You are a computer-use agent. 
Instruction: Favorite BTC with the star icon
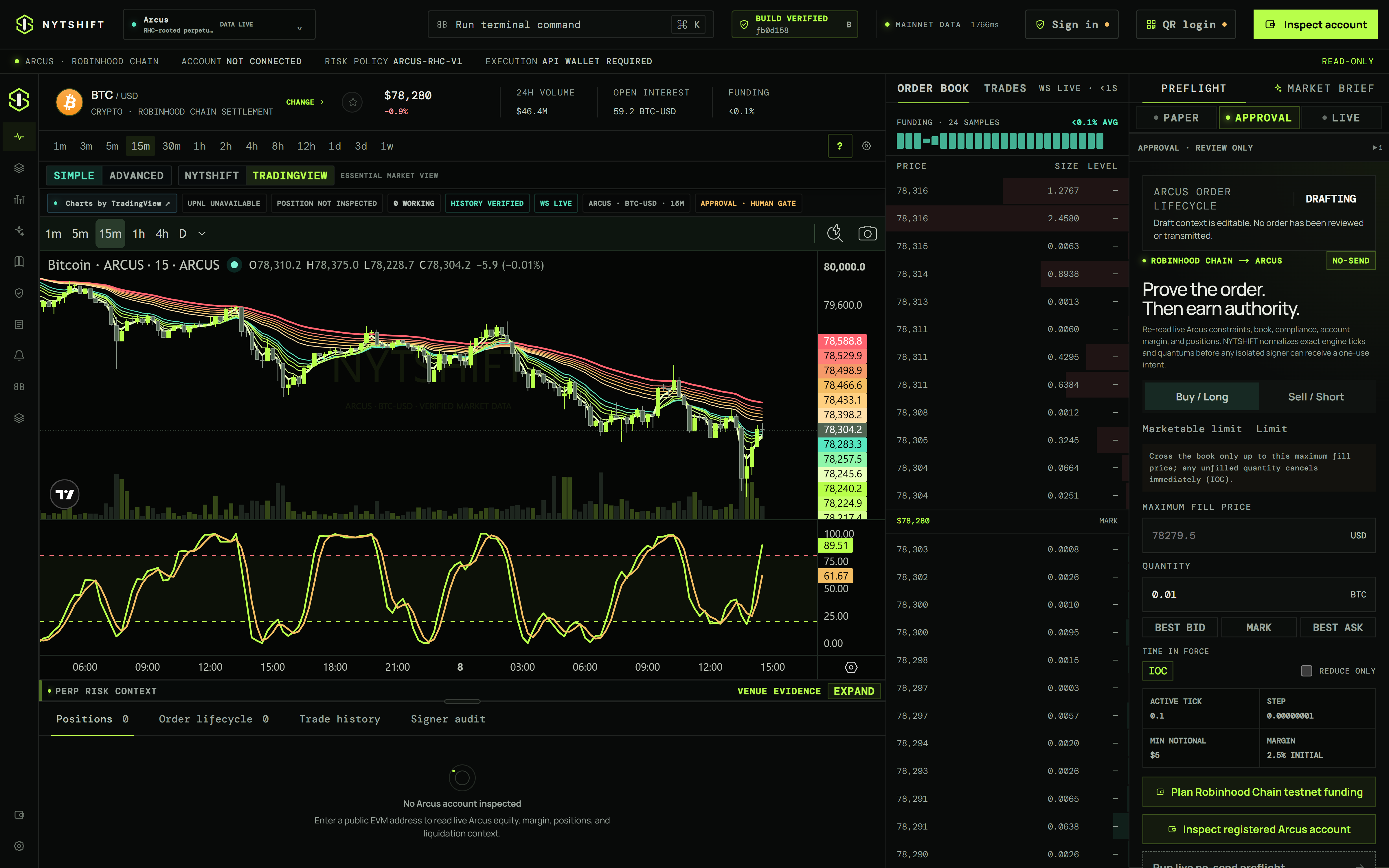tap(352, 102)
